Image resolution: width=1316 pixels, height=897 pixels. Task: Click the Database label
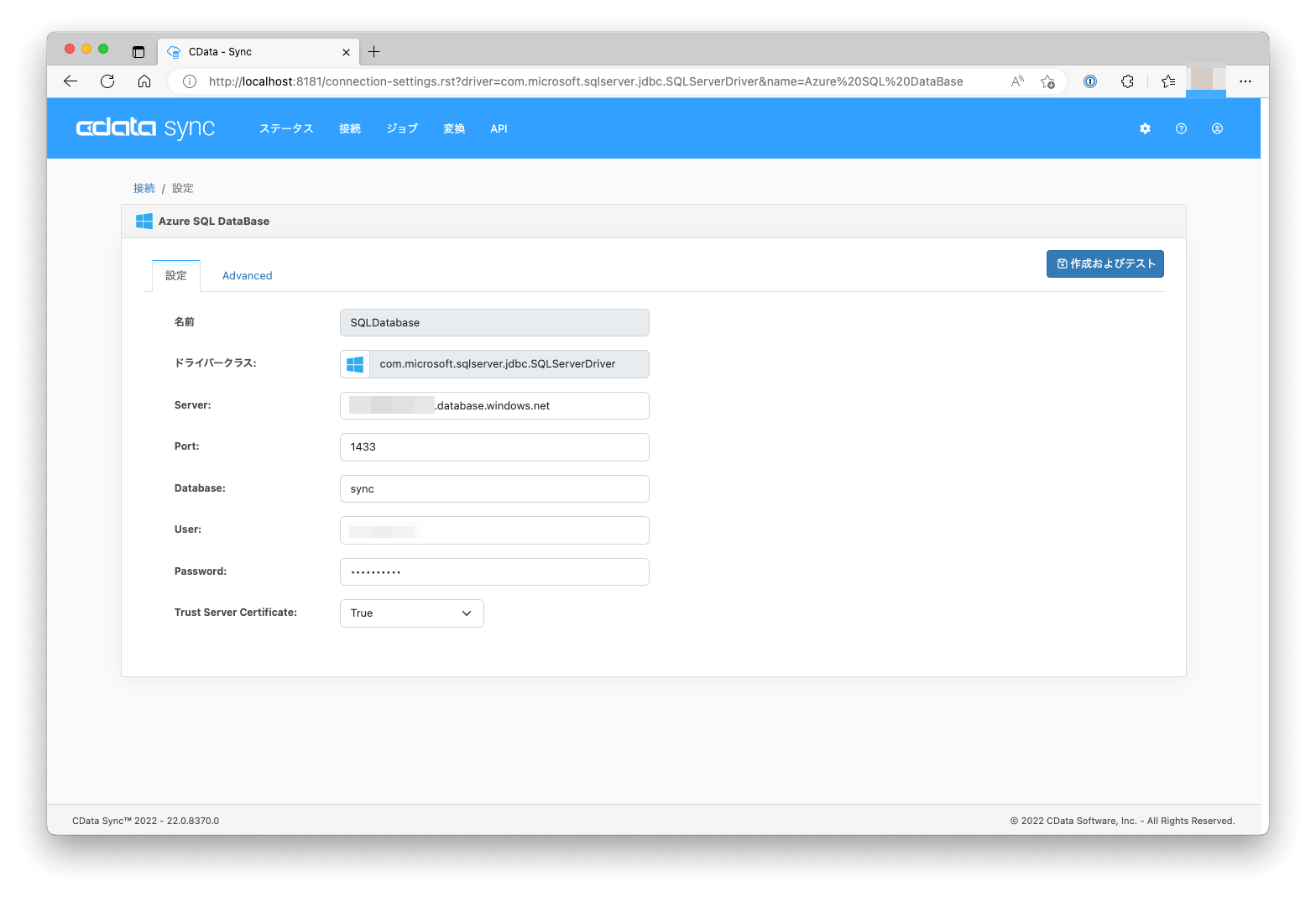pos(200,488)
